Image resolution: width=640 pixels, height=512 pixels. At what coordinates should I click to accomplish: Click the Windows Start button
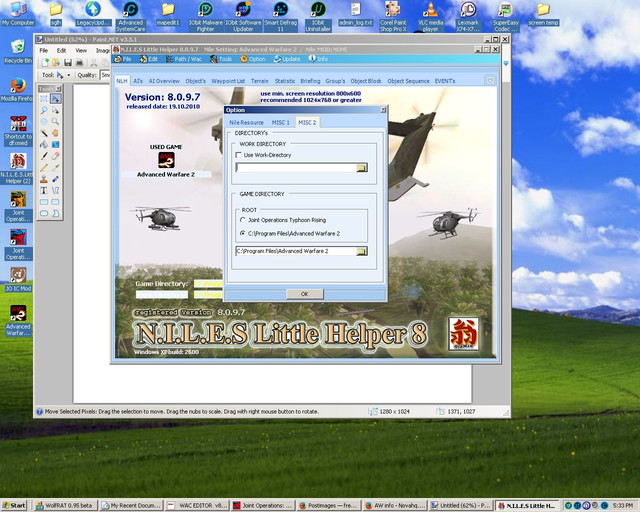coord(14,505)
